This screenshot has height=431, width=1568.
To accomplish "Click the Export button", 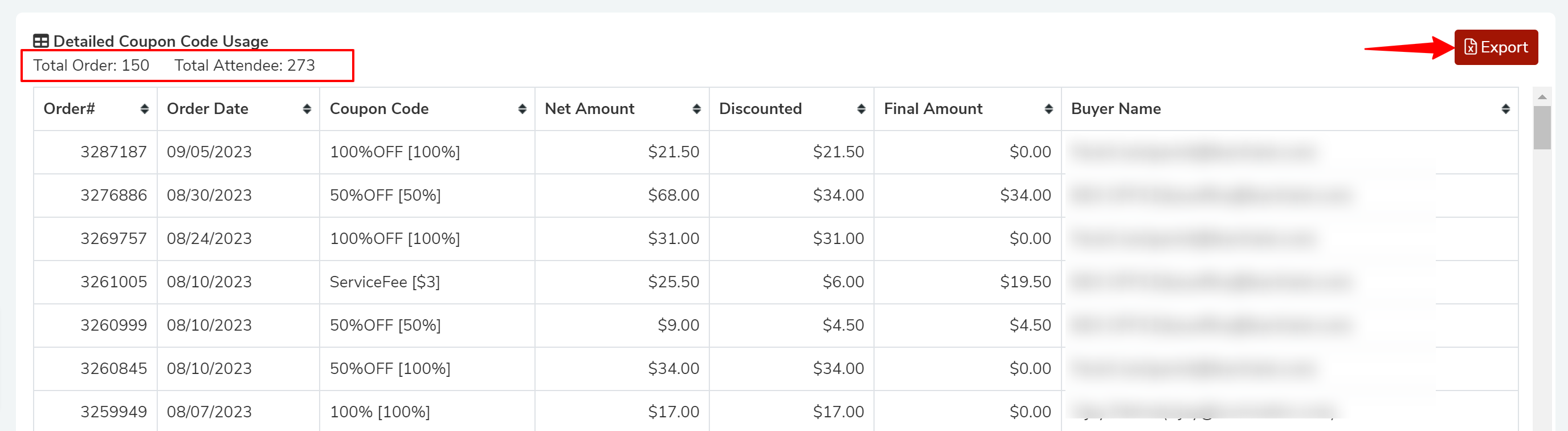I will click(1496, 47).
